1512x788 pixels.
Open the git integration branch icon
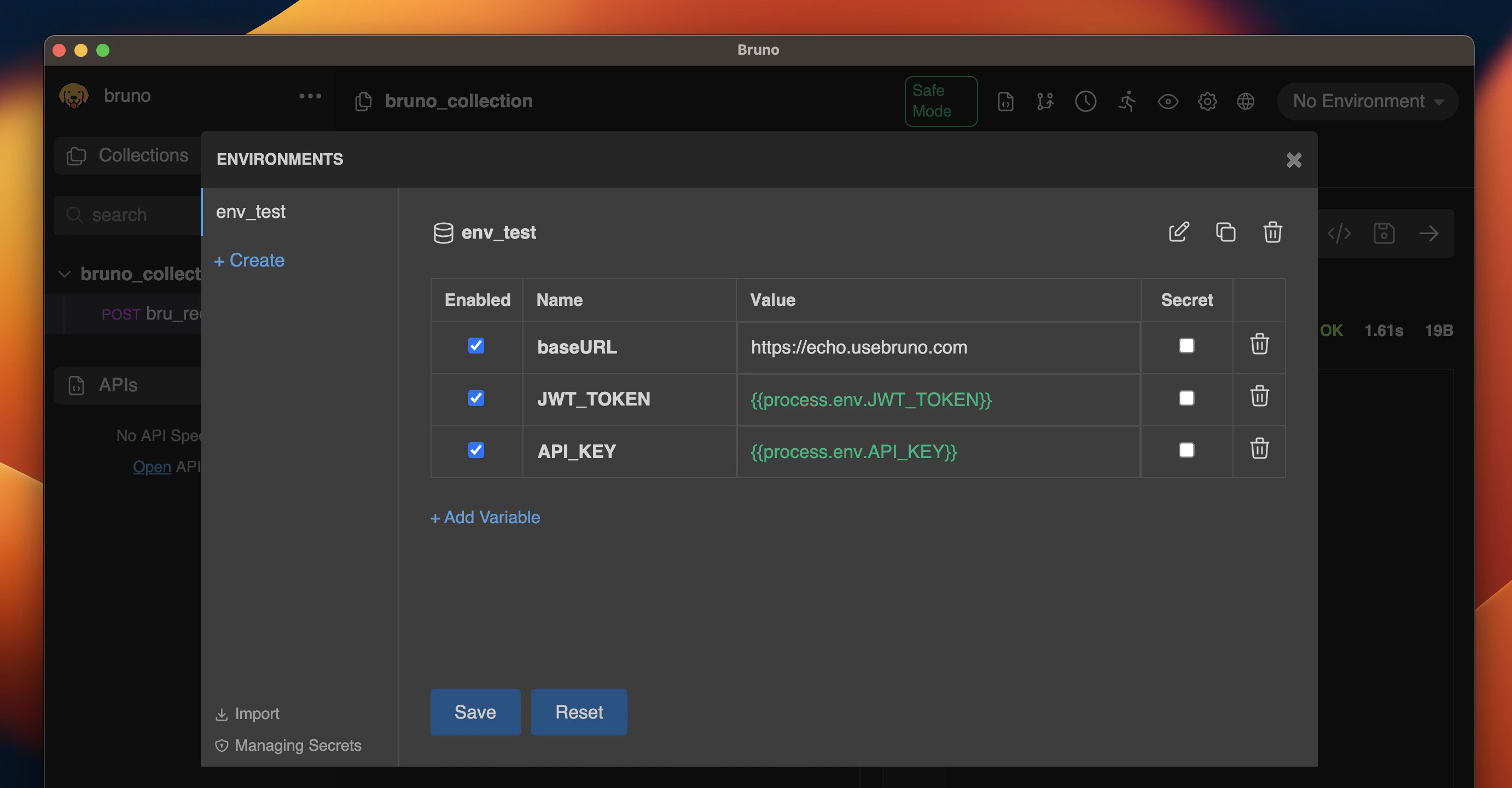[1045, 102]
